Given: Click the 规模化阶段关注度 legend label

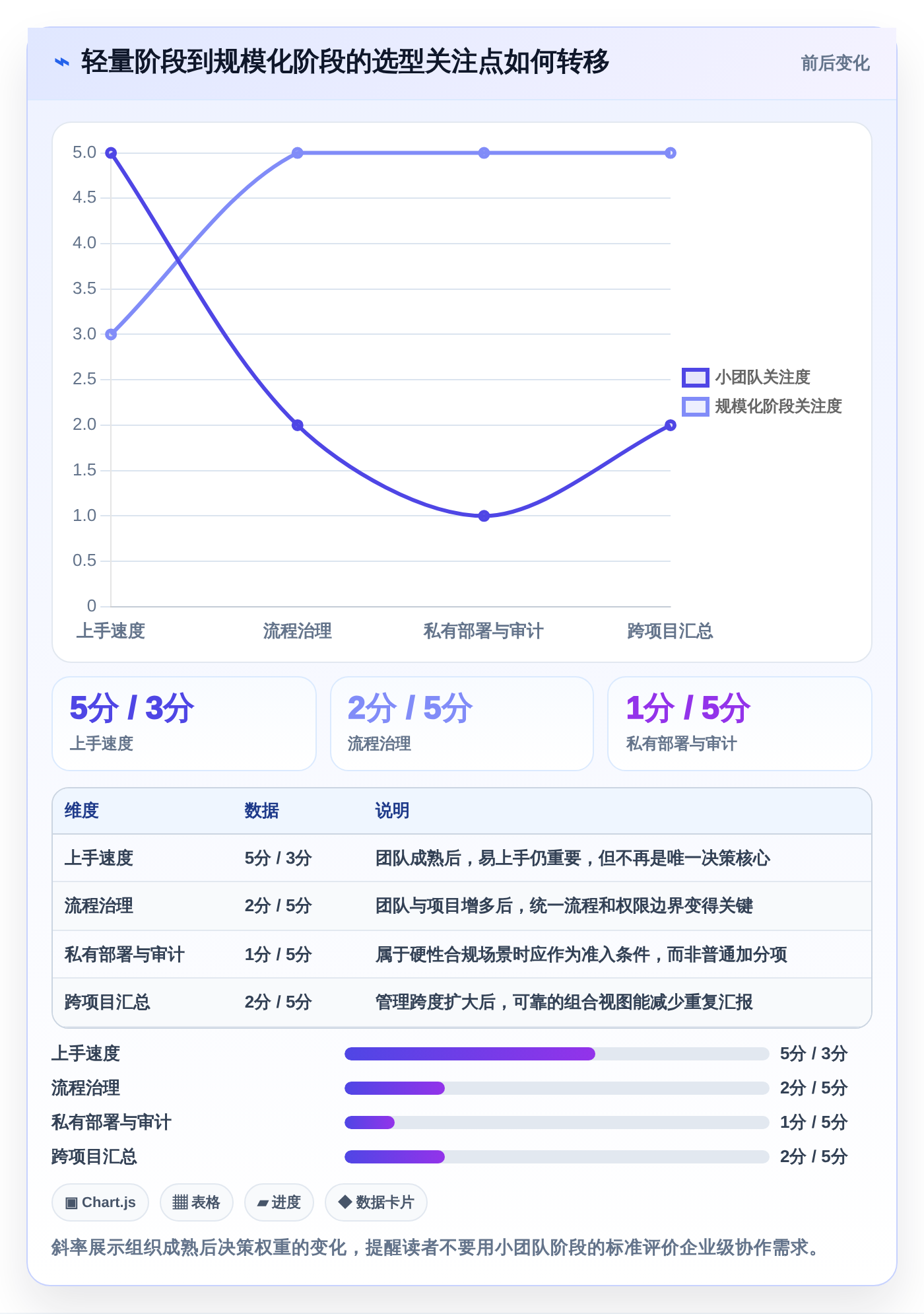Looking at the screenshot, I should coord(779,407).
